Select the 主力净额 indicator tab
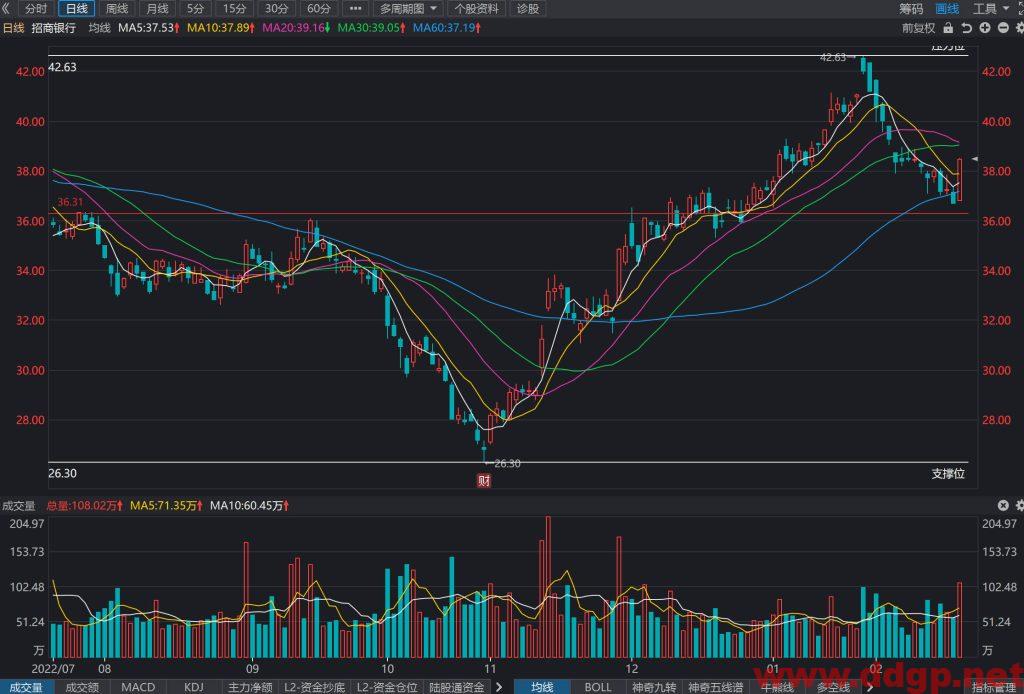The image size is (1024, 694). click(x=250, y=687)
